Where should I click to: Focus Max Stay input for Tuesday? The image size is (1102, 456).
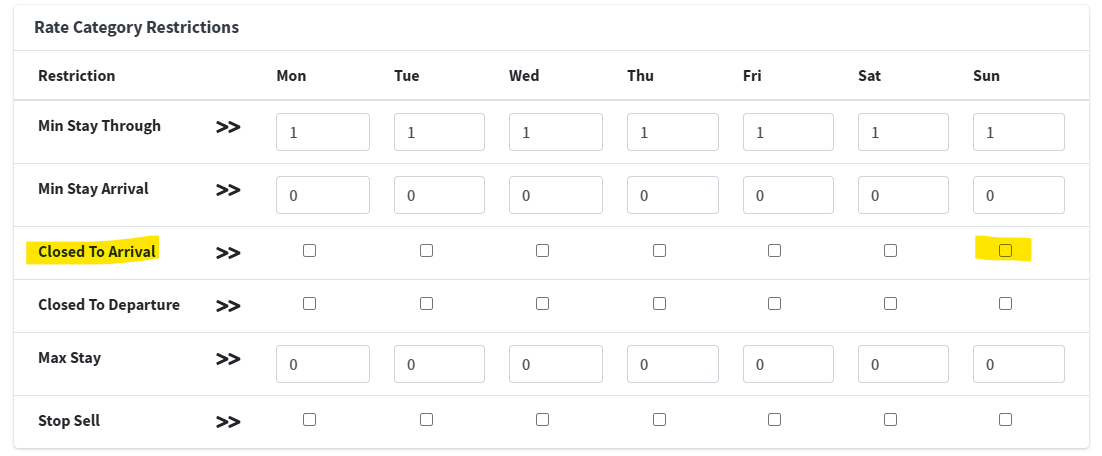point(439,364)
